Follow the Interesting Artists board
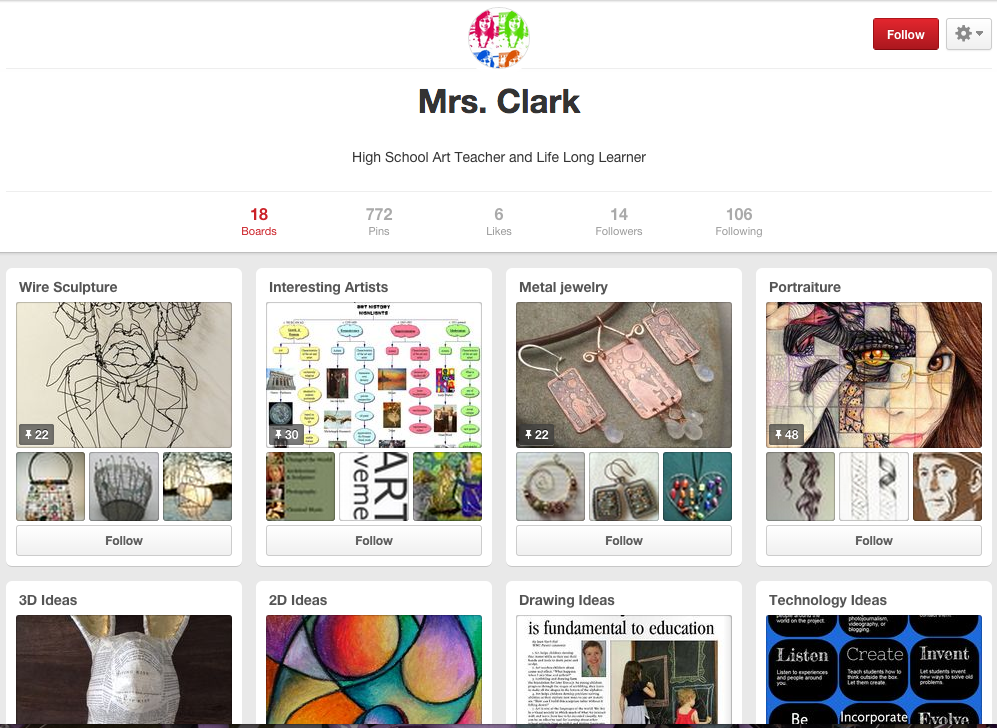 click(374, 540)
